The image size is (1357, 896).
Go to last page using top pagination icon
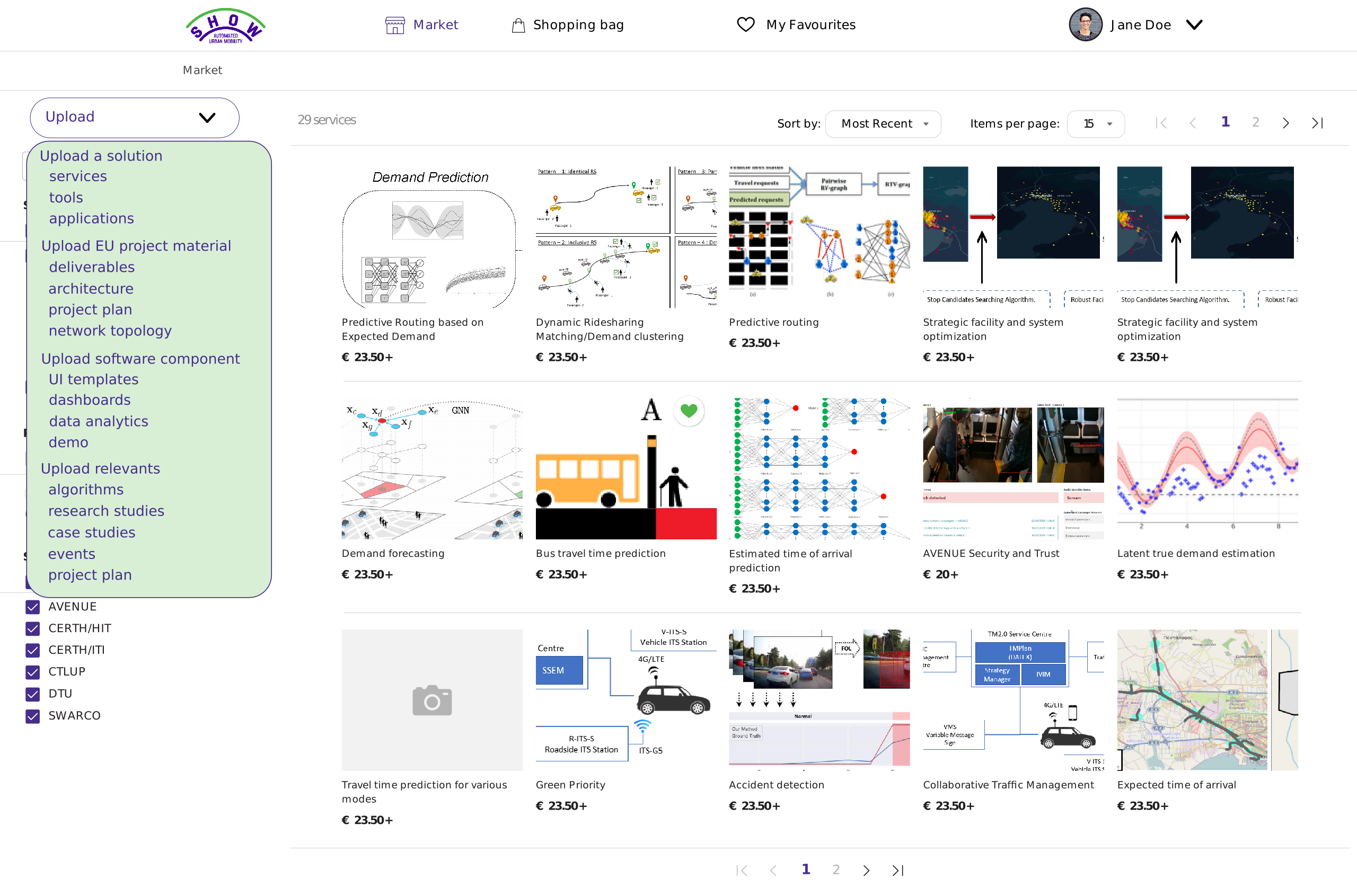pos(1317,123)
